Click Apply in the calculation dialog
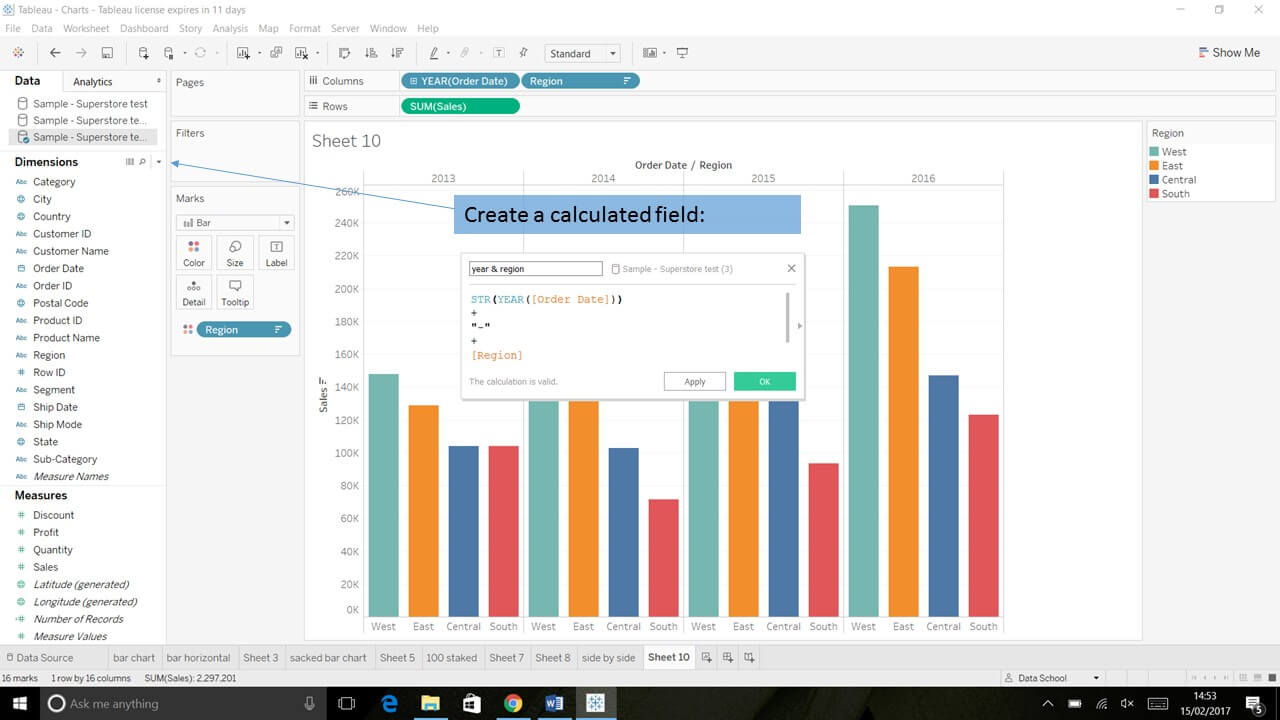The image size is (1280, 720). click(x=694, y=381)
